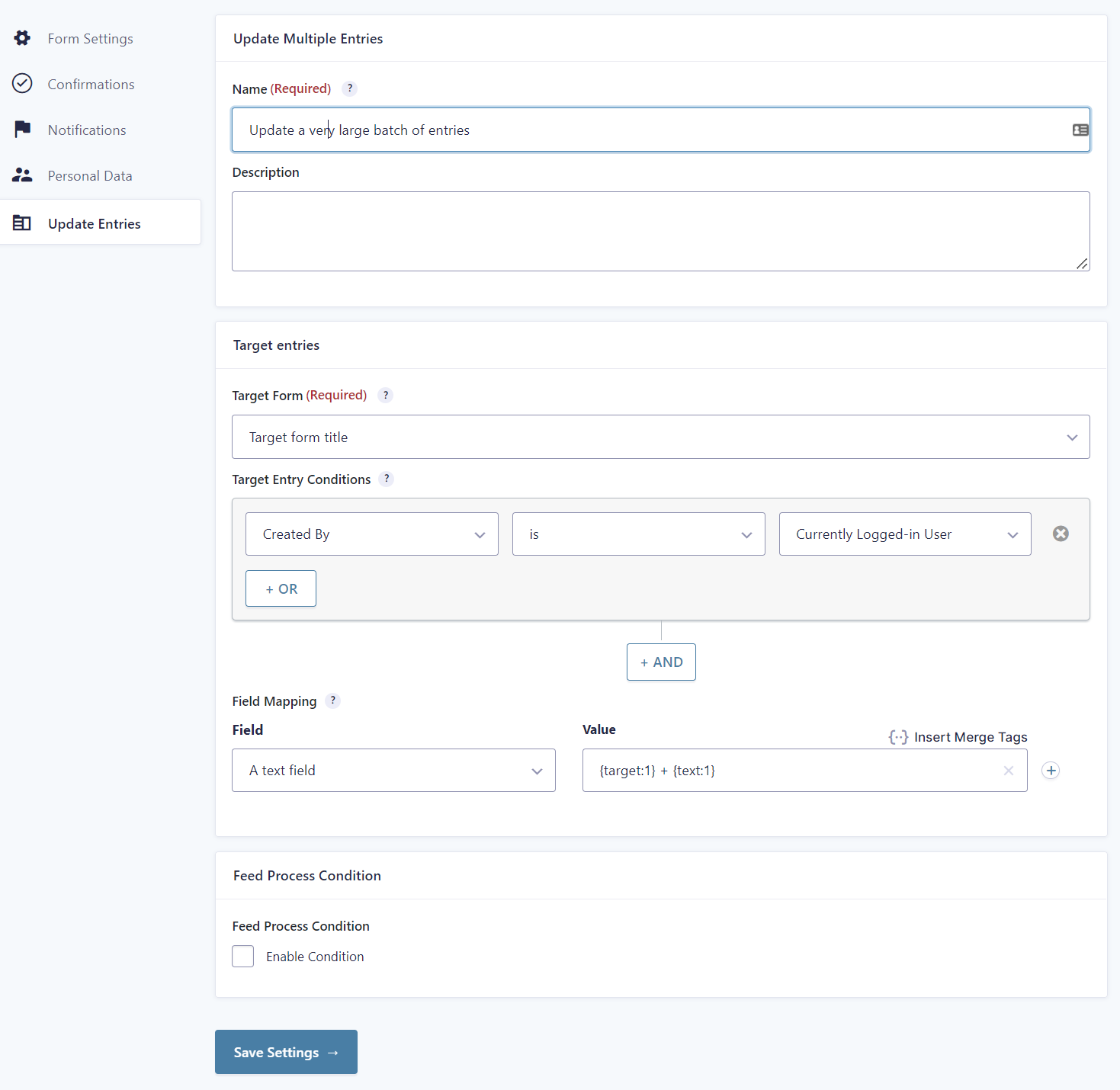Screen dimensions: 1120x1090
Task: Enable the Feed Process Condition checkbox
Action: coord(242,956)
